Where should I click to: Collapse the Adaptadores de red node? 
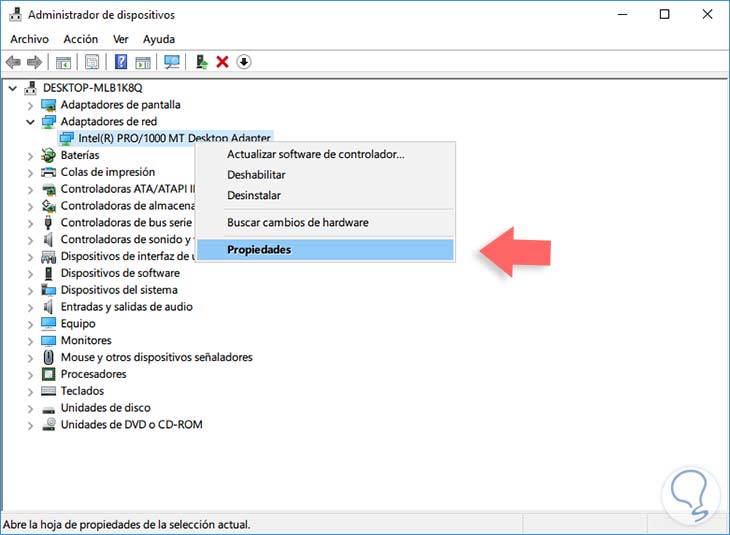pyautogui.click(x=30, y=122)
